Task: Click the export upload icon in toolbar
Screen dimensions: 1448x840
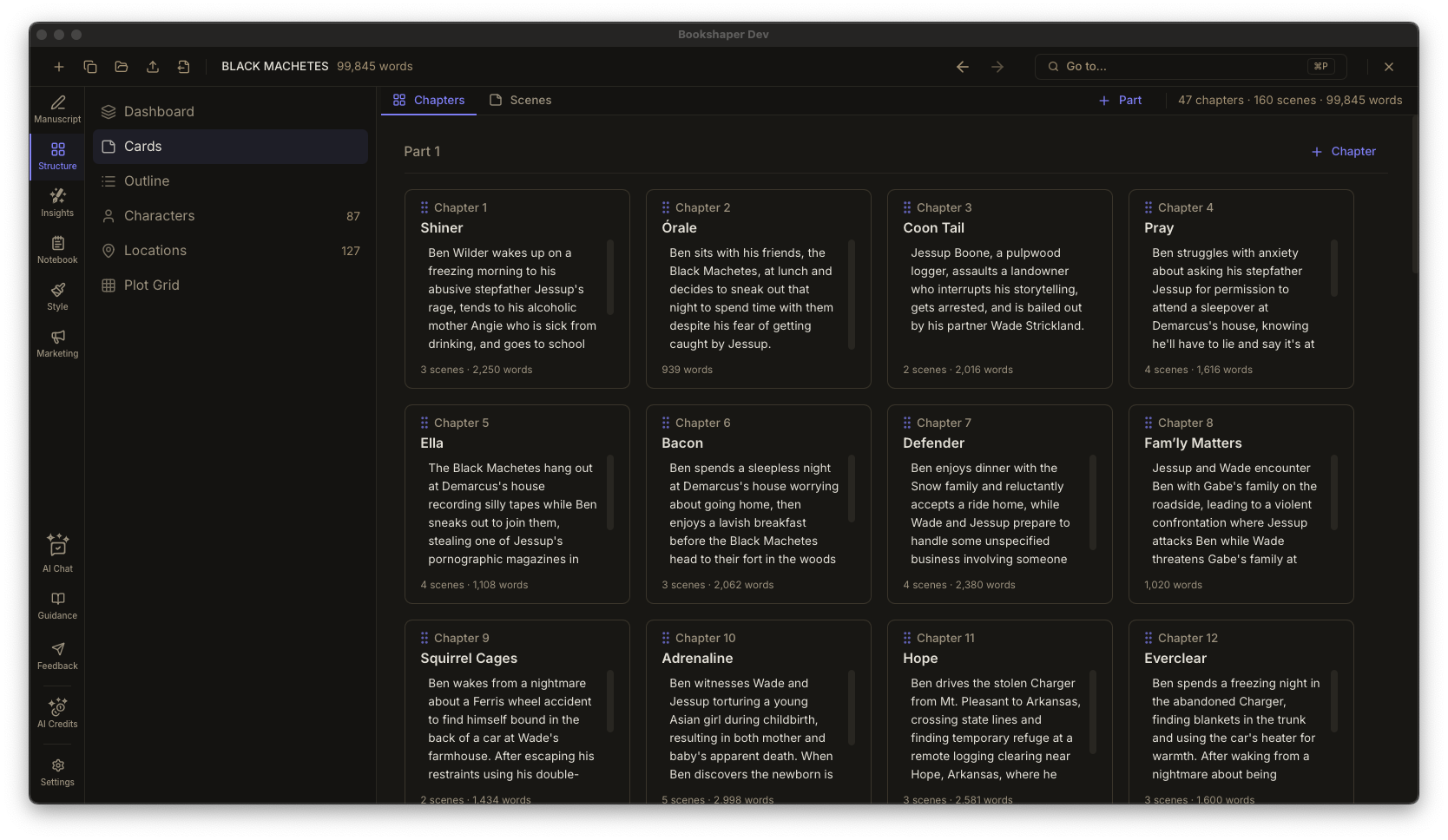Action: pyautogui.click(x=153, y=67)
